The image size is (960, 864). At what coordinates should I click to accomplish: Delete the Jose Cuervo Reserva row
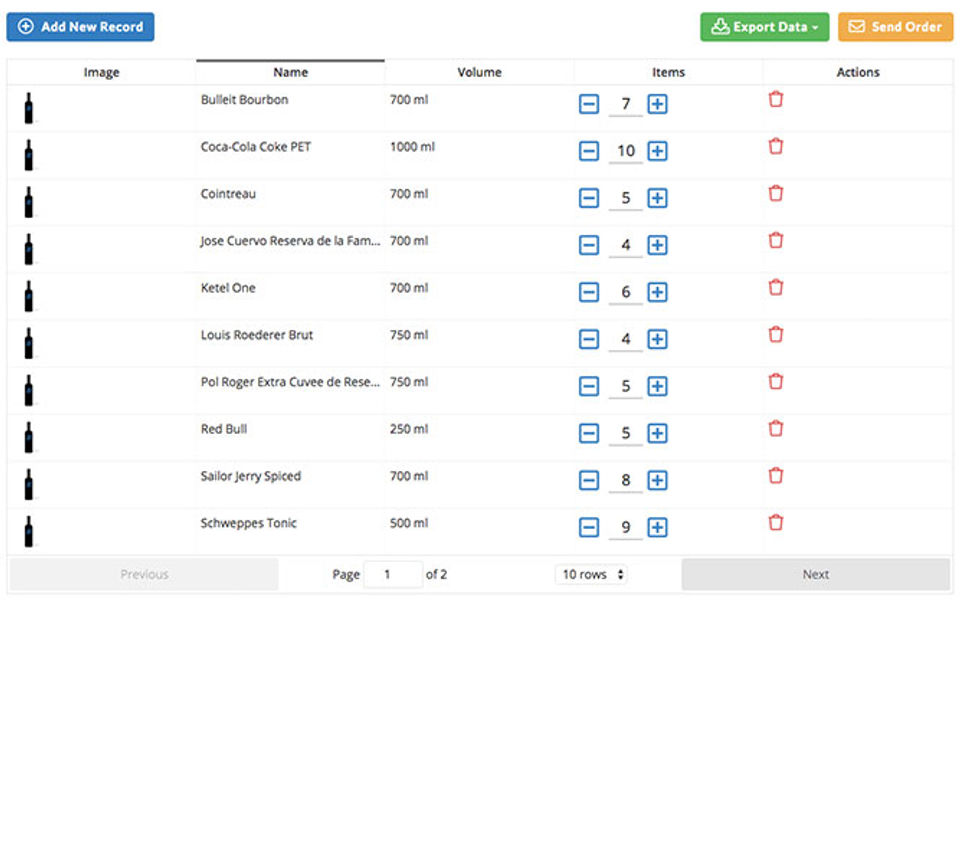(x=776, y=241)
